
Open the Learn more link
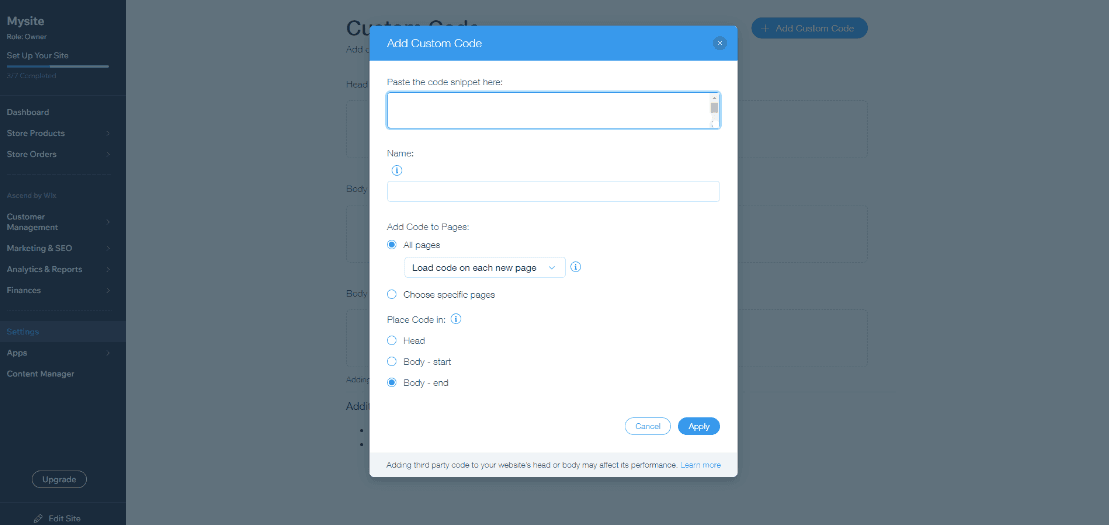pos(700,466)
